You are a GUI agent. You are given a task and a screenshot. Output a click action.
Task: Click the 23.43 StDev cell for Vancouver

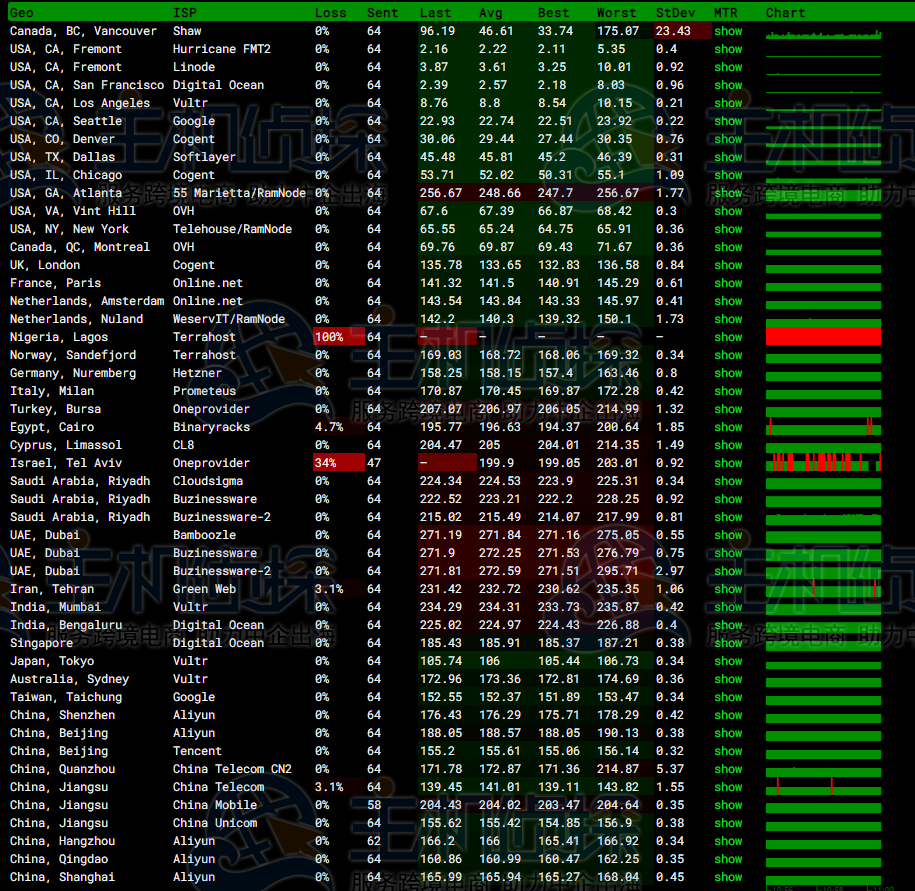click(x=677, y=31)
